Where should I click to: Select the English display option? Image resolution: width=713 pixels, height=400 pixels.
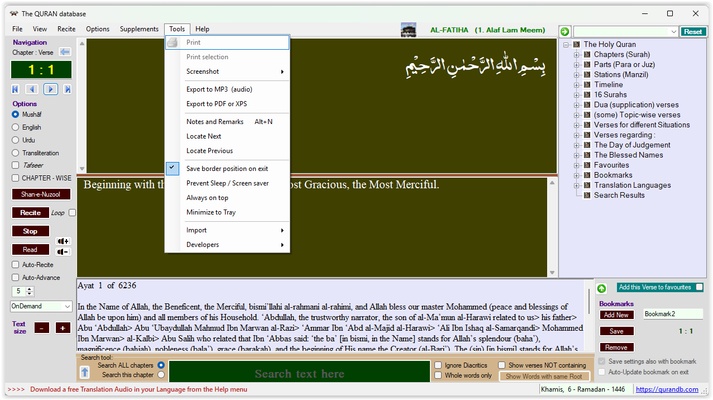[15, 127]
